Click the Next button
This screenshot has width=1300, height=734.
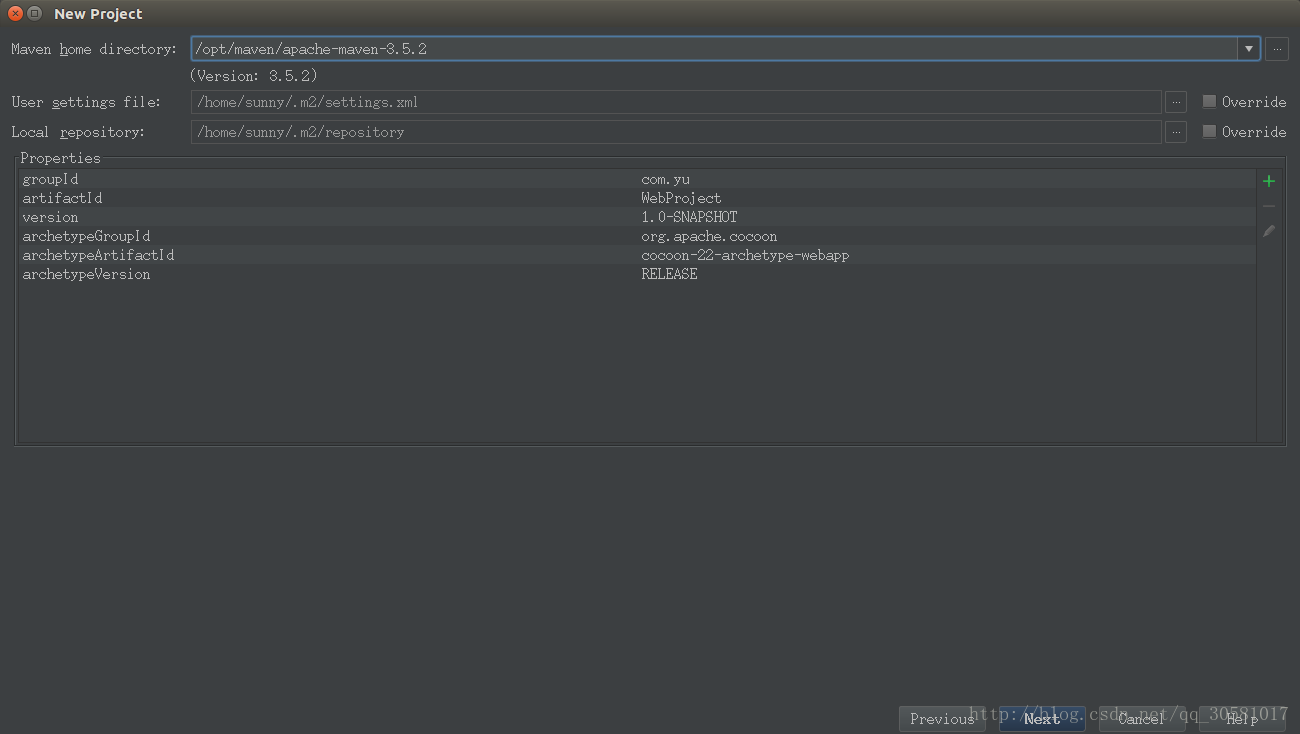point(1042,719)
